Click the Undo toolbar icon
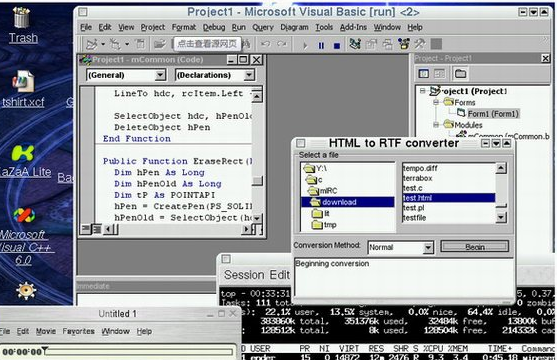558x360 pixels. point(265,44)
